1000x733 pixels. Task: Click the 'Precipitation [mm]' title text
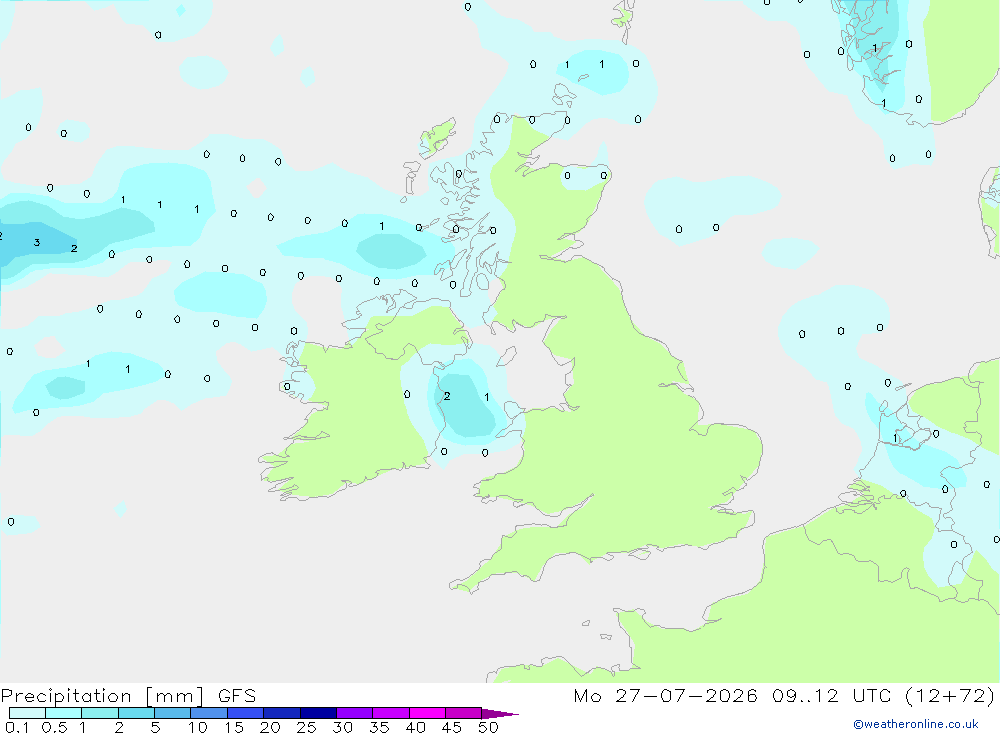click(103, 696)
